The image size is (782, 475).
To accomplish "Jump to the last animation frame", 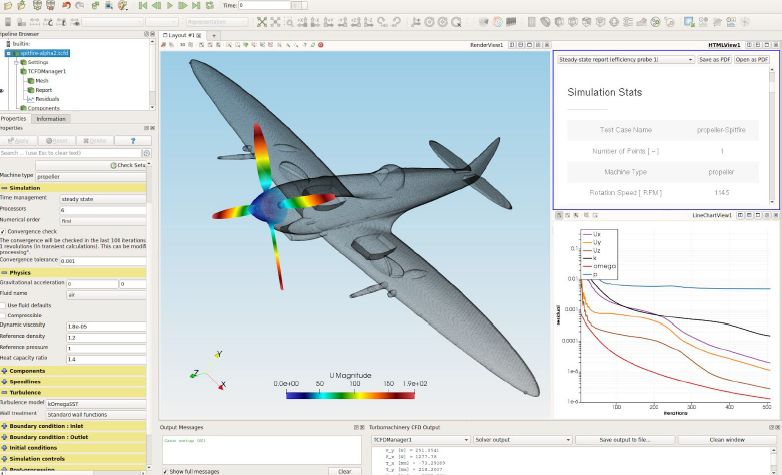I will tap(196, 5).
